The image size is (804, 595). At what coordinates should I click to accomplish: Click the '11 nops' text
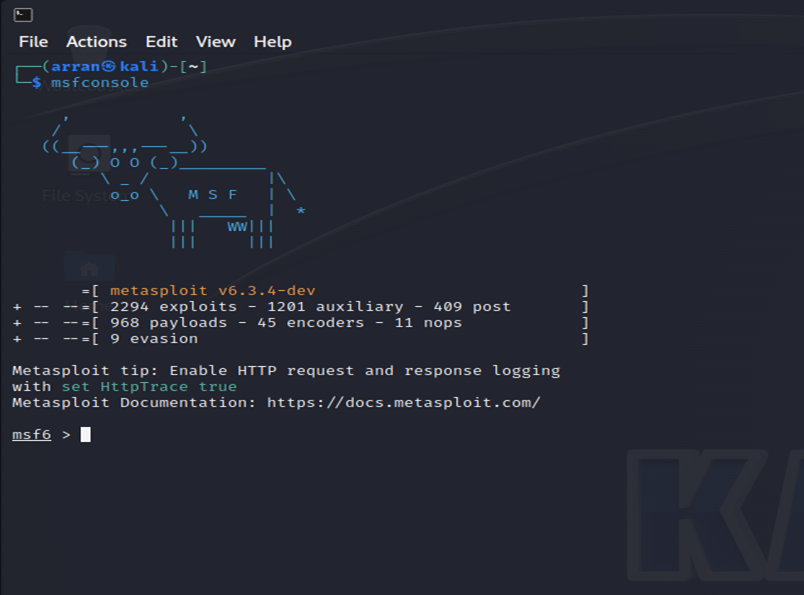pyautogui.click(x=428, y=323)
